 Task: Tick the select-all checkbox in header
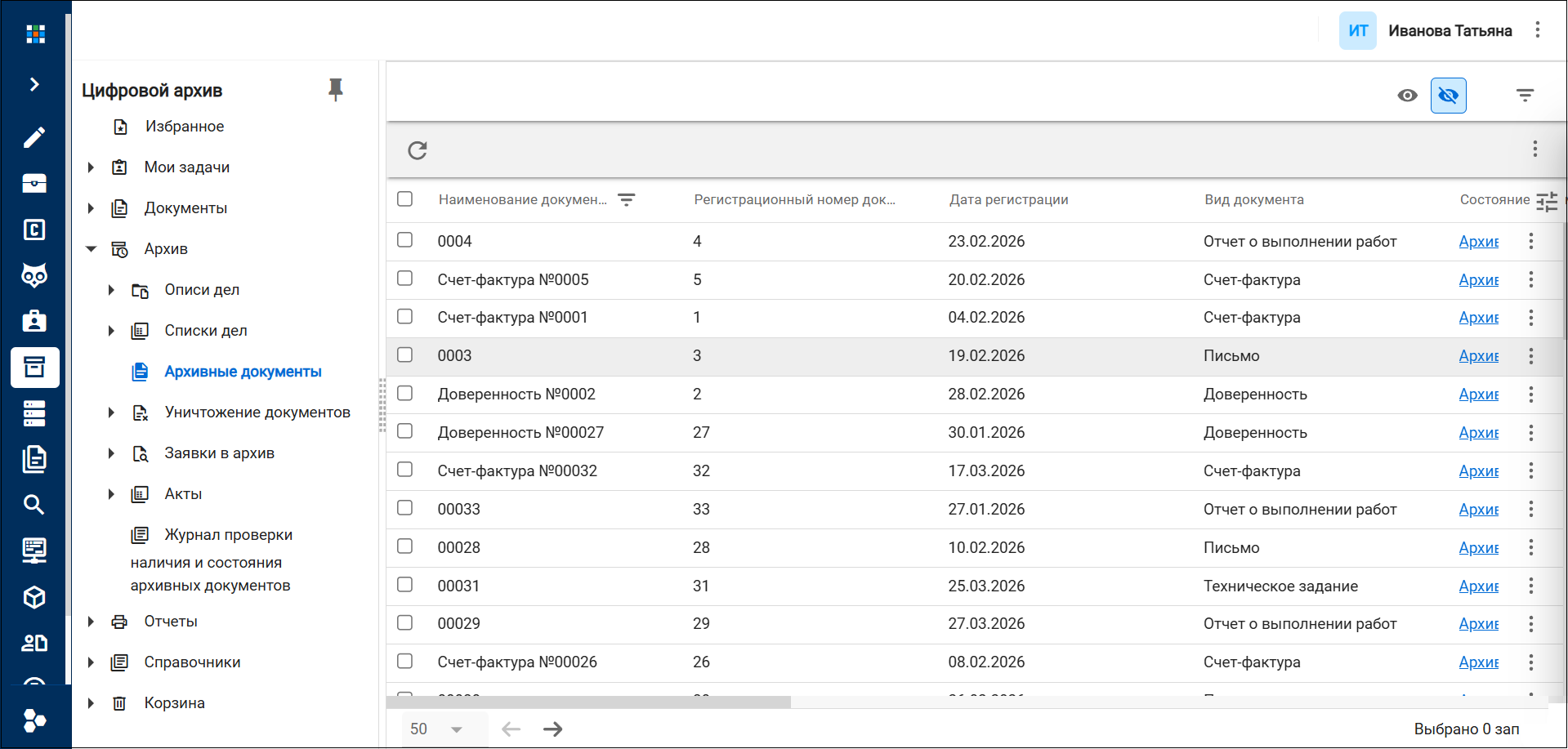404,199
